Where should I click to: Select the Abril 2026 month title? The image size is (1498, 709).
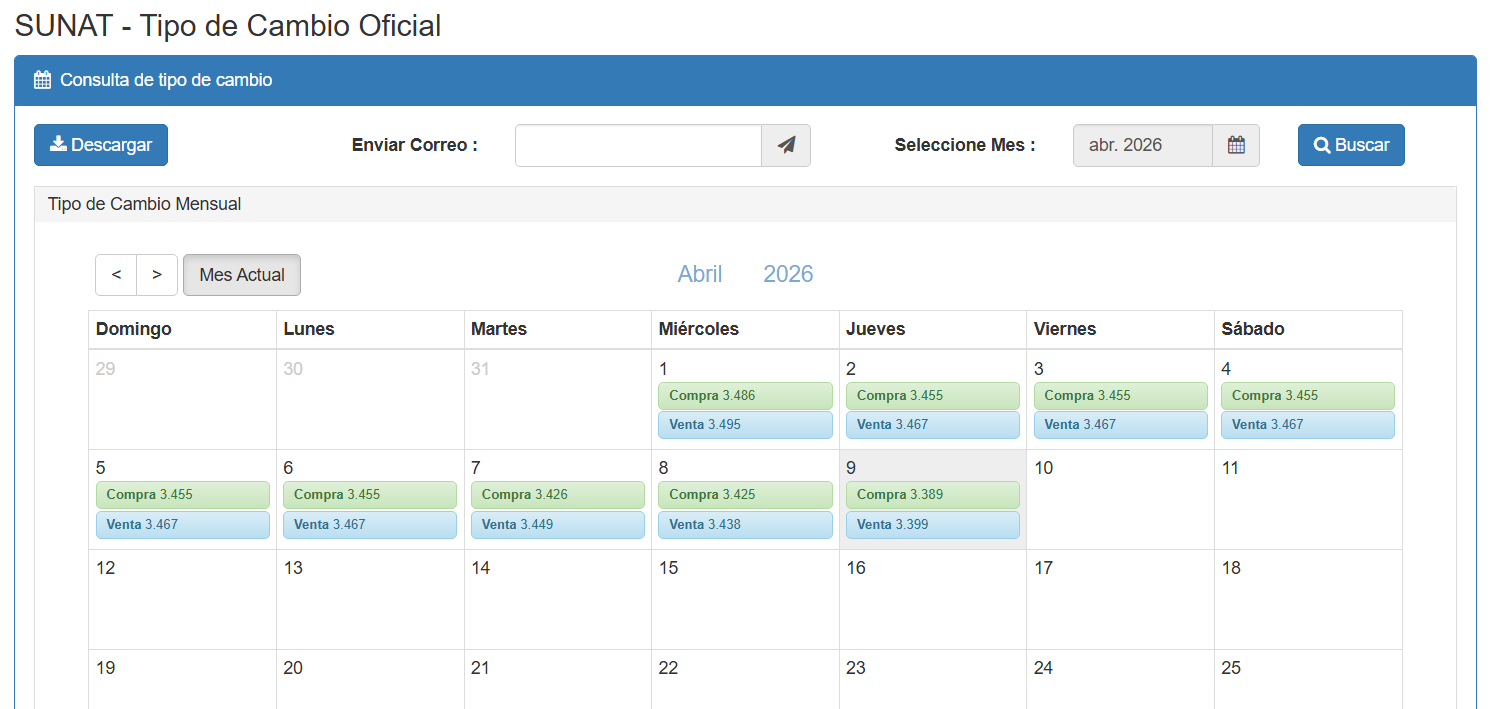coord(744,273)
